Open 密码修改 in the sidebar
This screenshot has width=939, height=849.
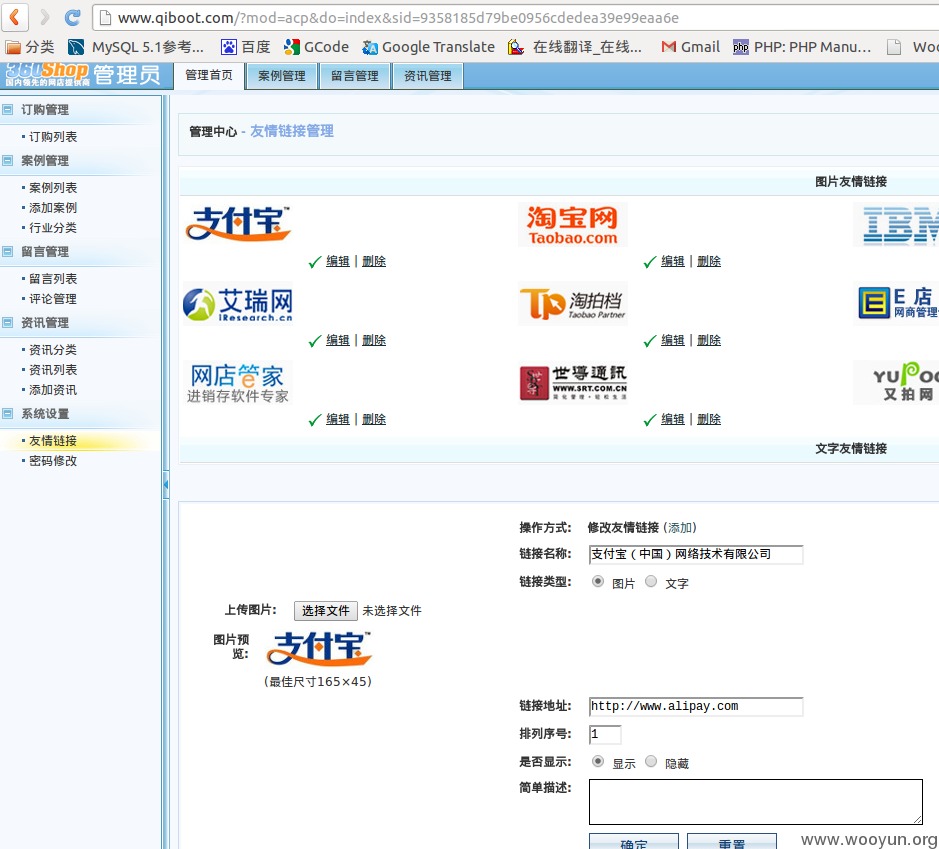[53, 461]
